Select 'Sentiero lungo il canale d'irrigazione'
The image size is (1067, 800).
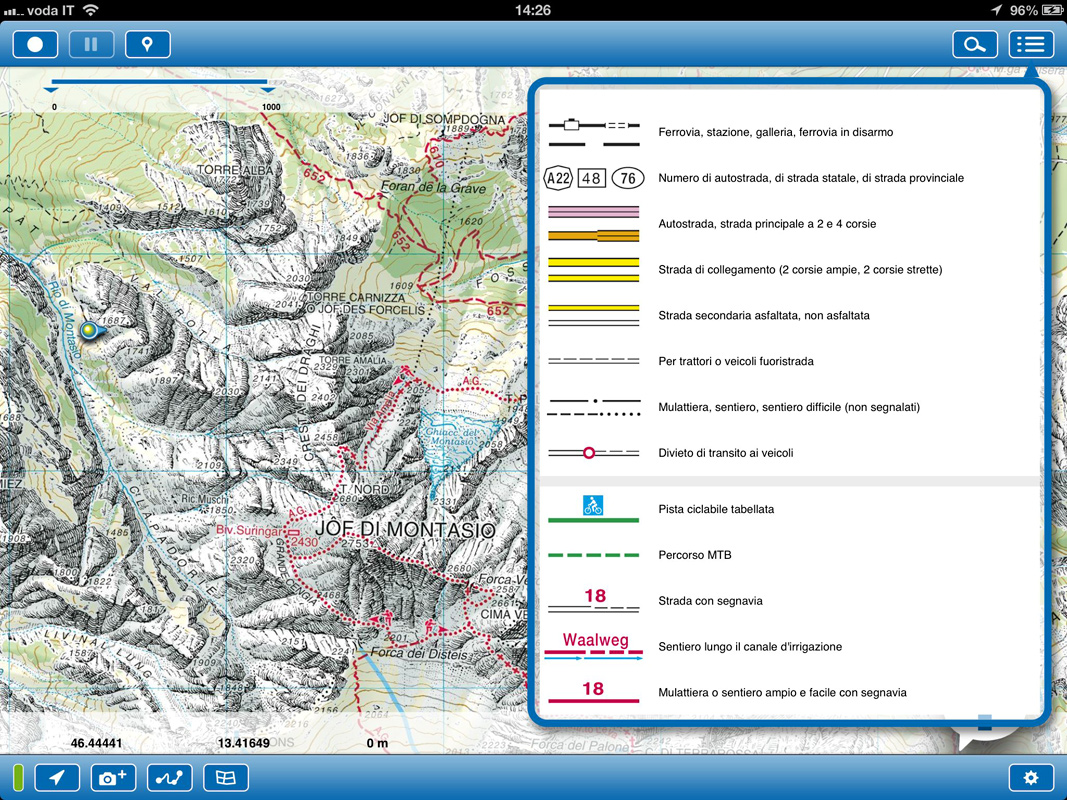coord(750,647)
